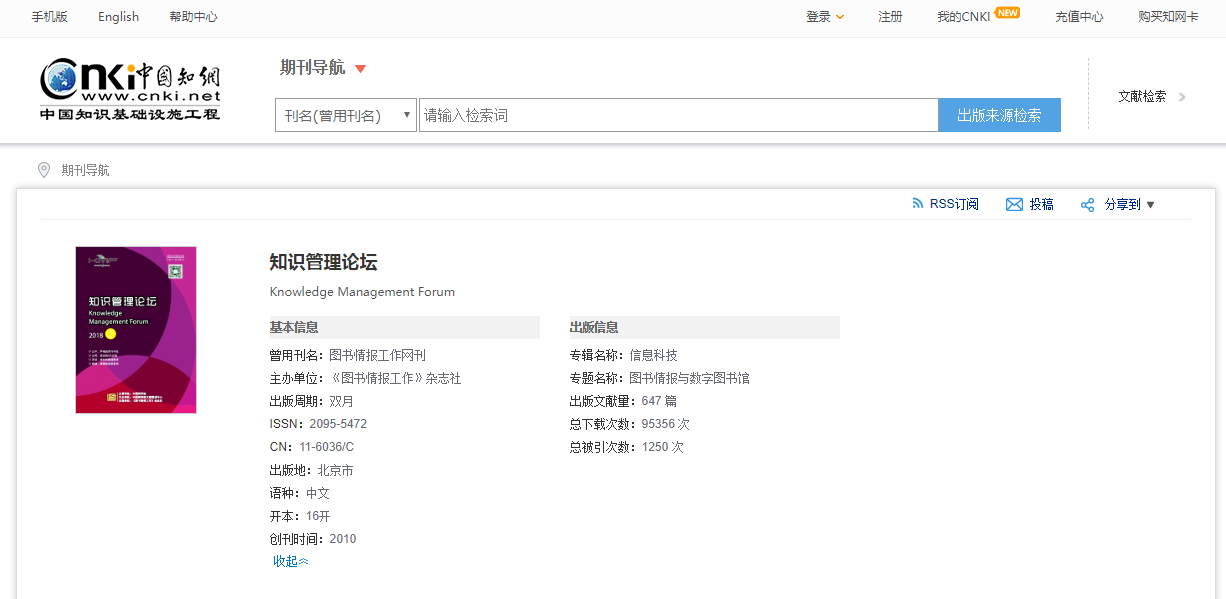Click the share network icon

1088,205
